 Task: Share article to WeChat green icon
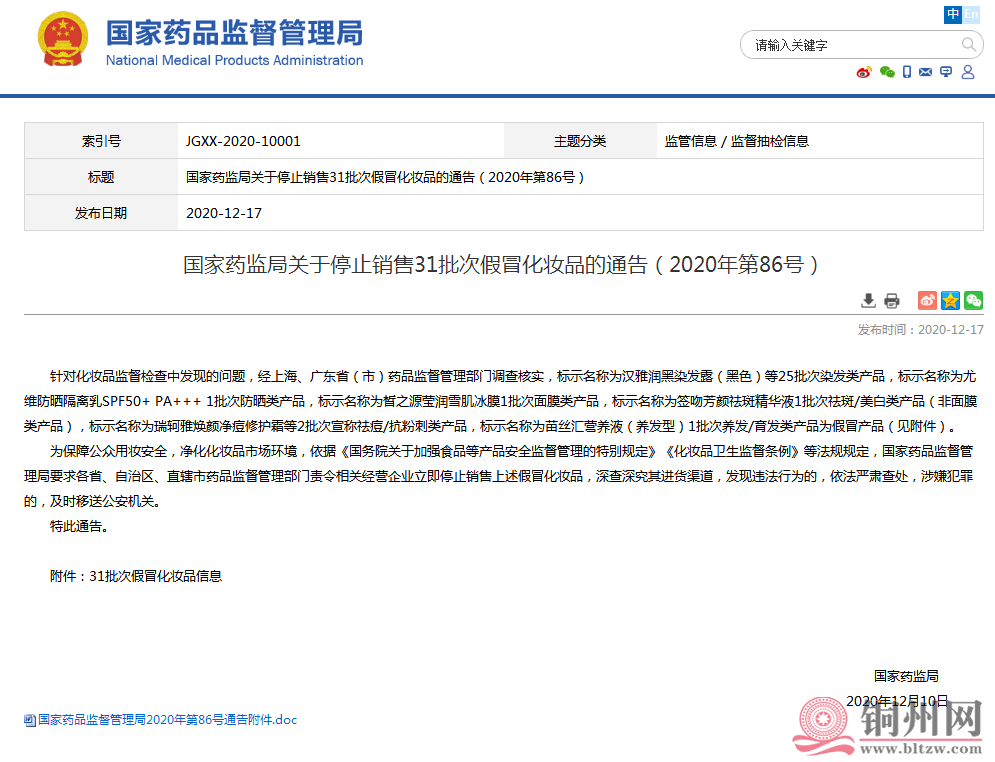pos(973,300)
